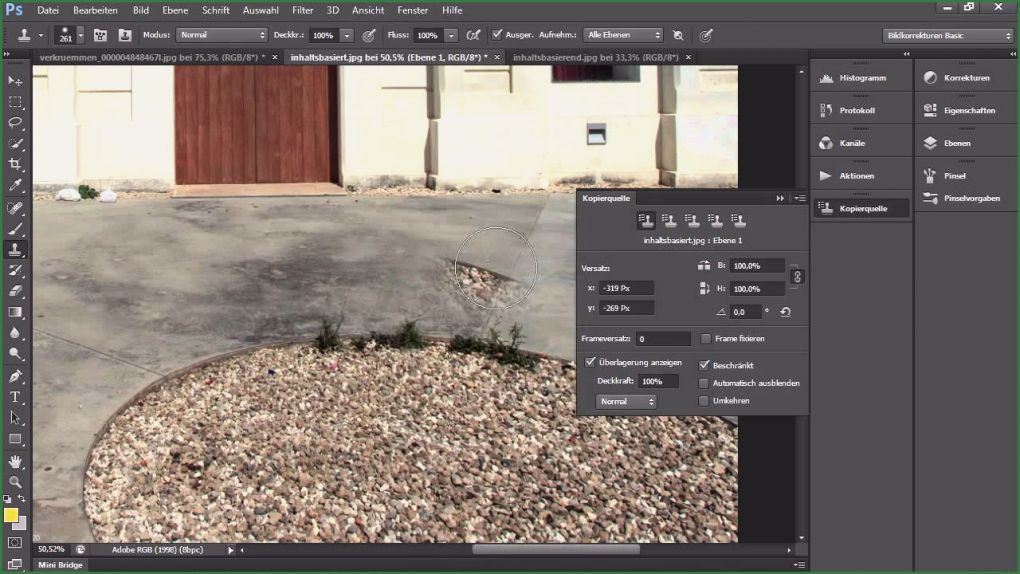Switch to verkruemmen document tab

152,57
